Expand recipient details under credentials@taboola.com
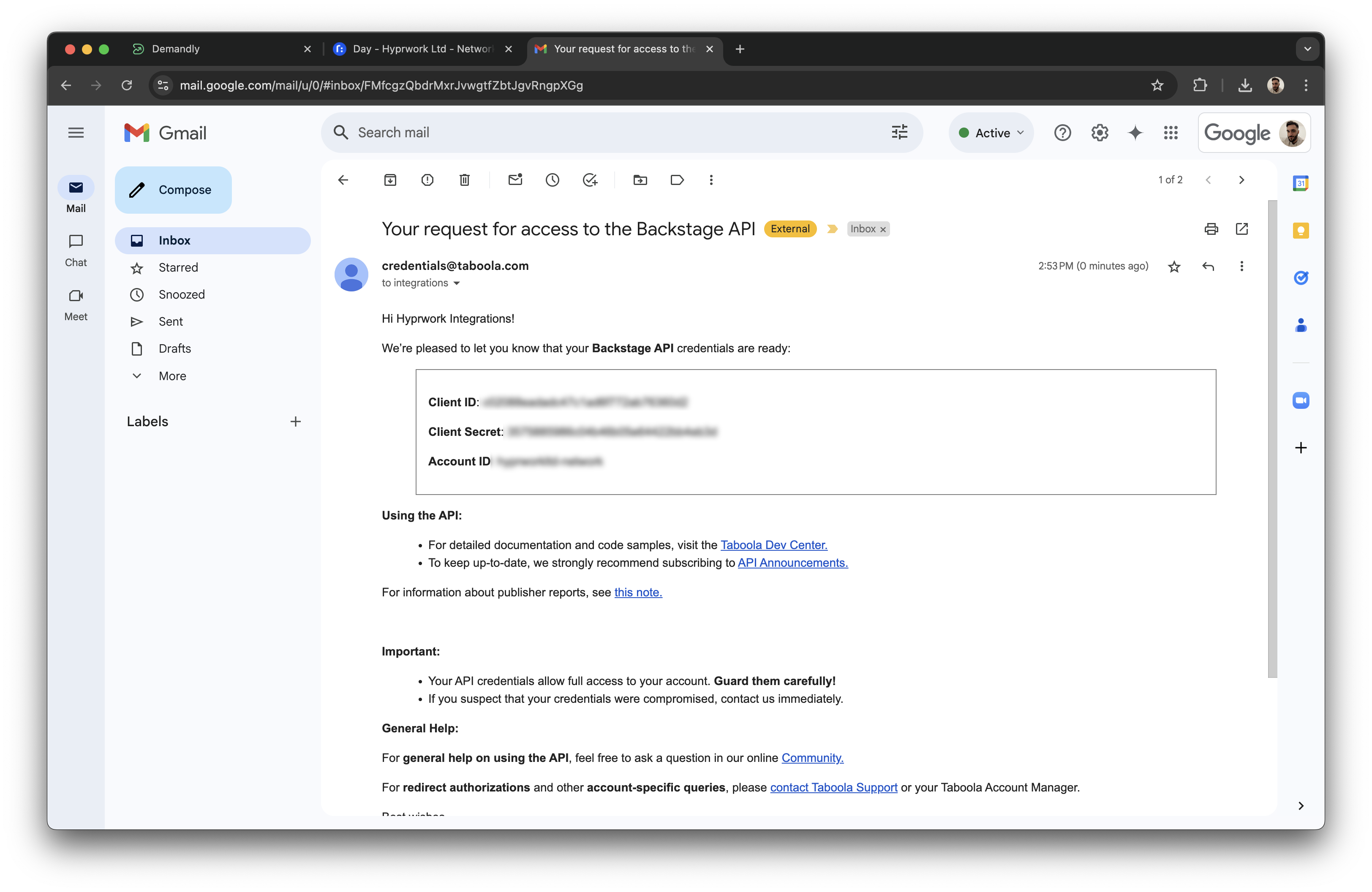 (457, 283)
